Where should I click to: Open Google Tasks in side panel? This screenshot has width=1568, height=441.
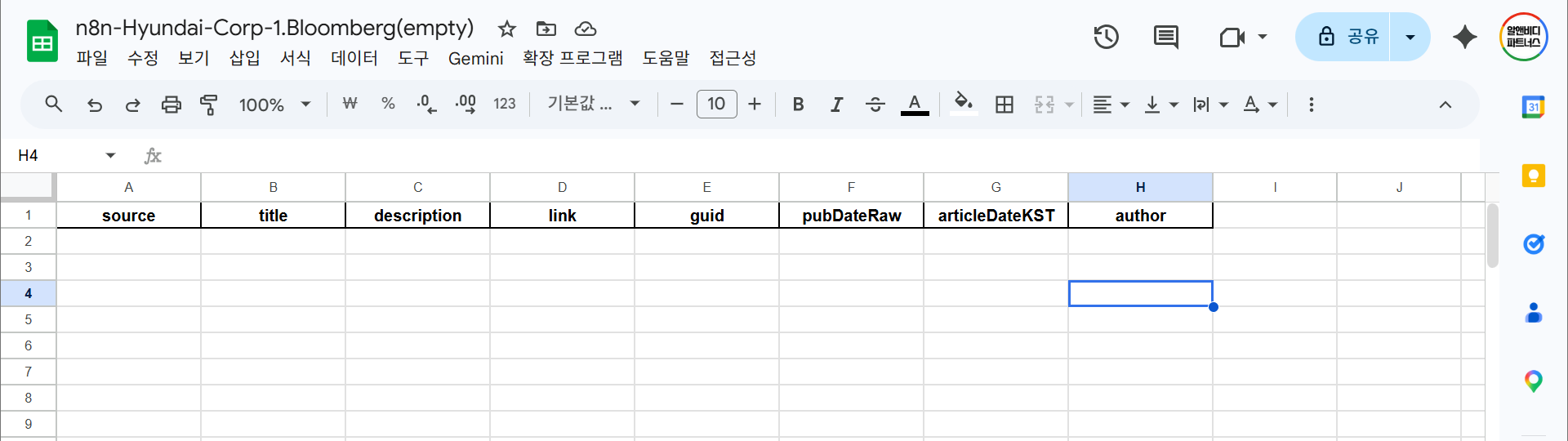1534,244
